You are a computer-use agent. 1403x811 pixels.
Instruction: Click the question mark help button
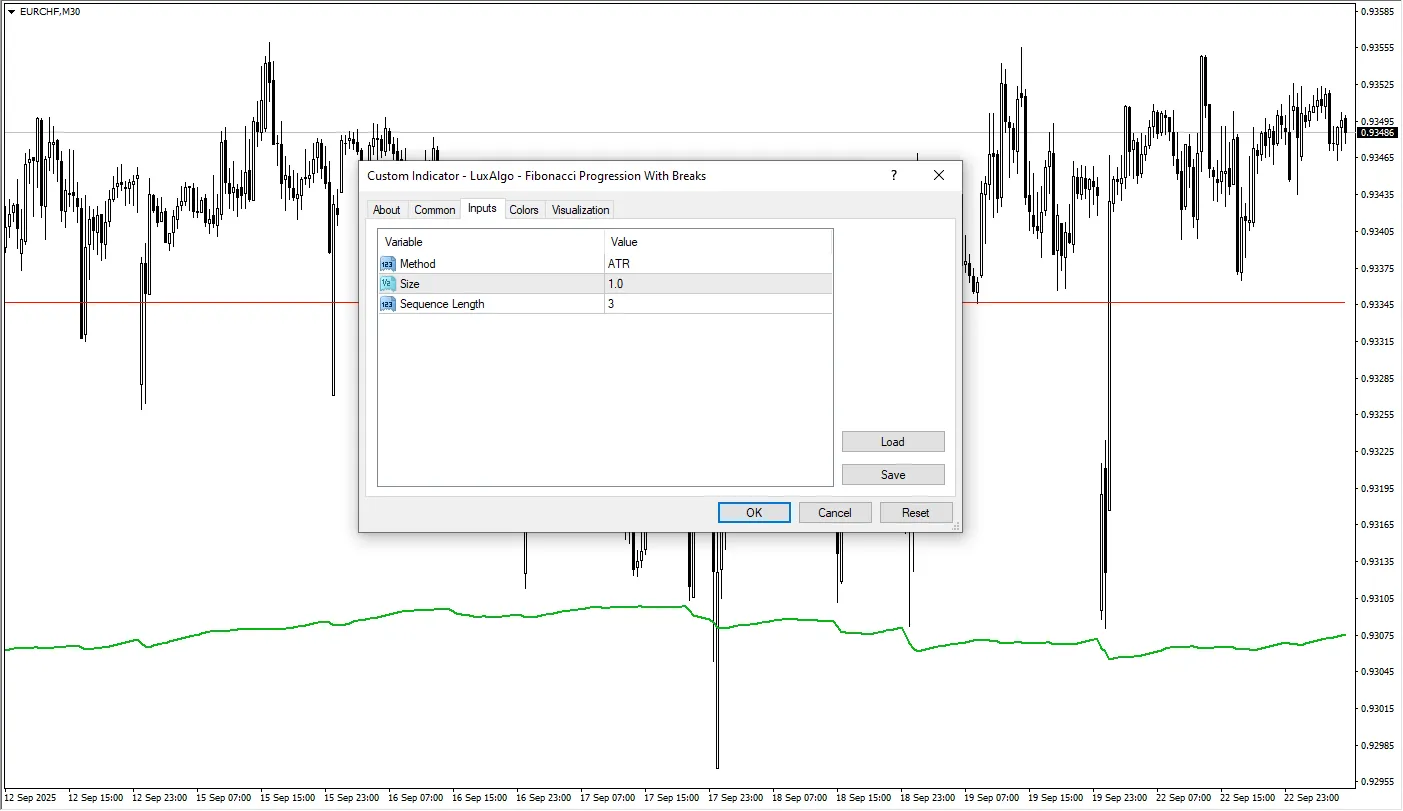(893, 176)
